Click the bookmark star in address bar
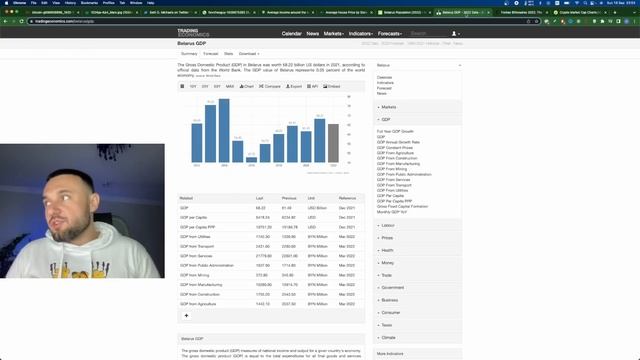 coord(536,21)
